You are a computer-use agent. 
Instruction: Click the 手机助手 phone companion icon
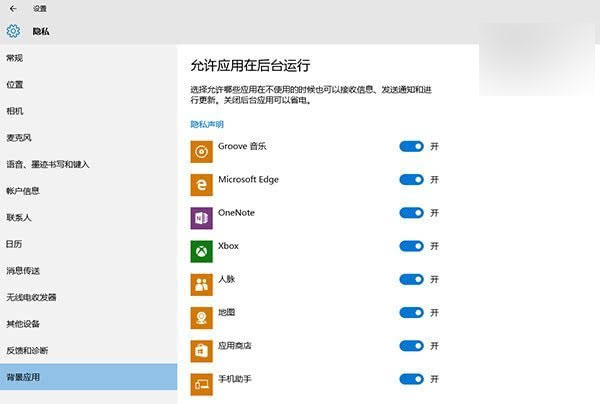pos(201,384)
